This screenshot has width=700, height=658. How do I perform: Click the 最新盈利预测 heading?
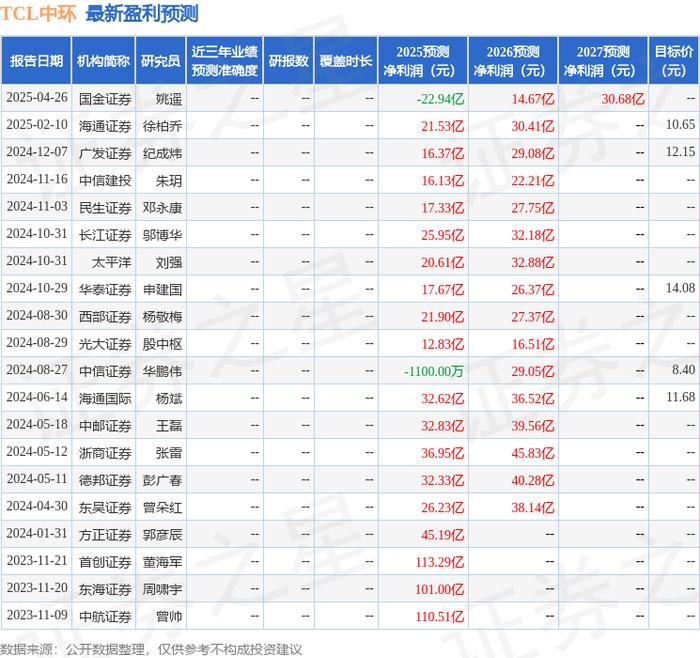coord(142,14)
